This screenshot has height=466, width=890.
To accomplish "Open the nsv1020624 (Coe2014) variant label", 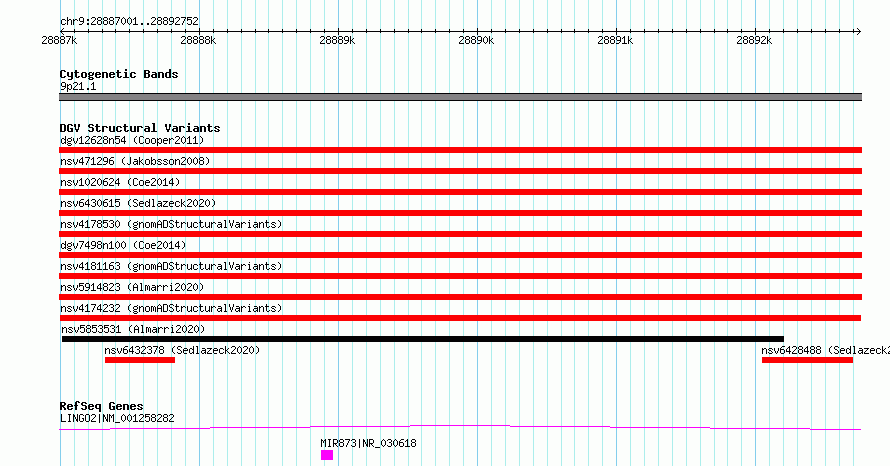I will click(x=120, y=182).
